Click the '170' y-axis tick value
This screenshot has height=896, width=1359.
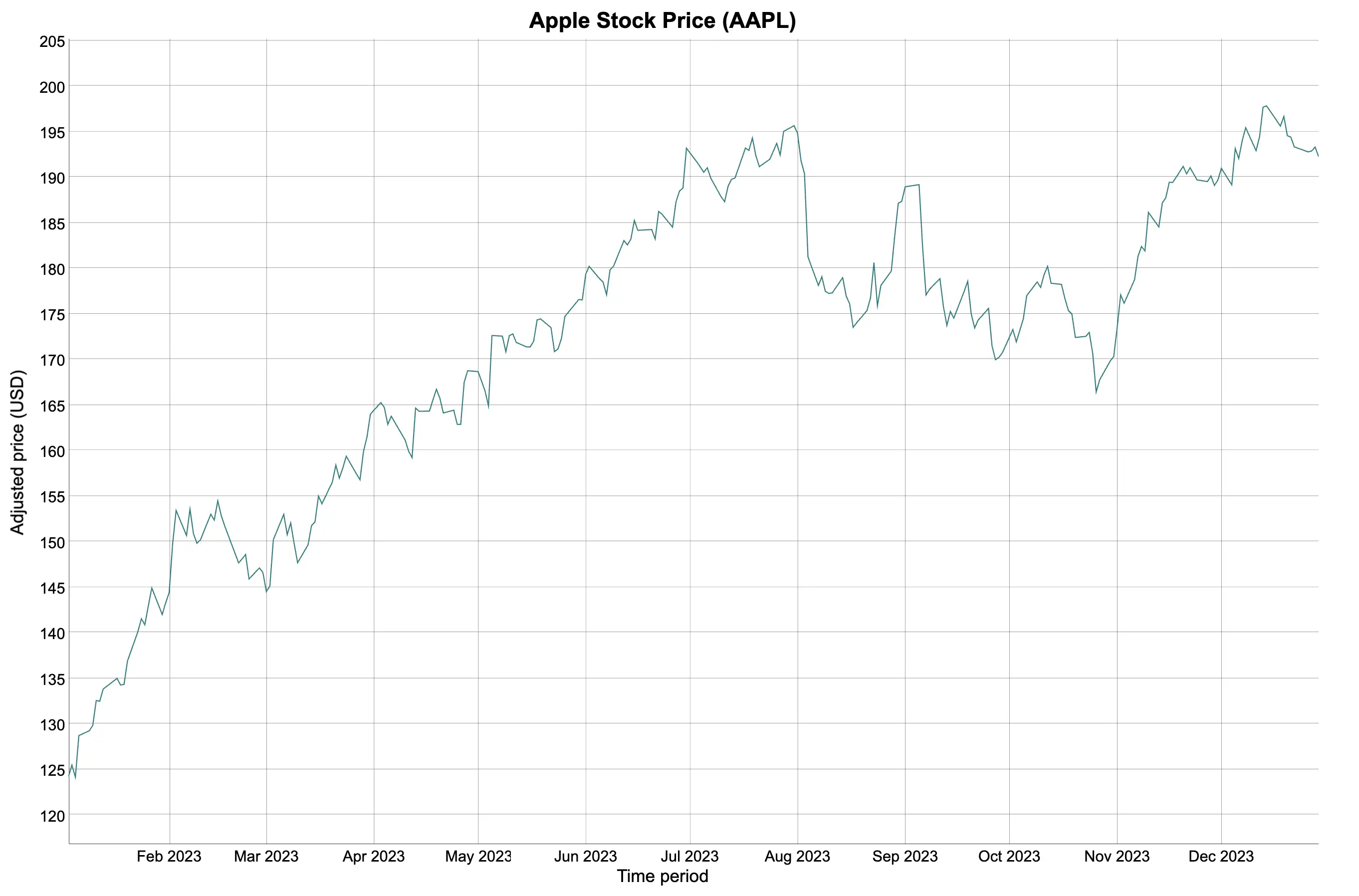pyautogui.click(x=52, y=360)
